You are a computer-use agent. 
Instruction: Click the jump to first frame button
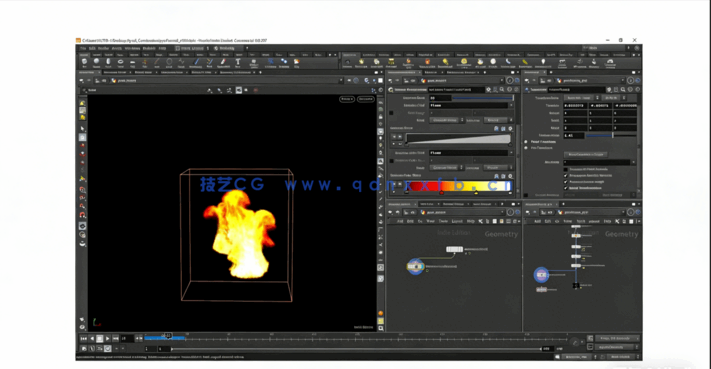tap(83, 339)
